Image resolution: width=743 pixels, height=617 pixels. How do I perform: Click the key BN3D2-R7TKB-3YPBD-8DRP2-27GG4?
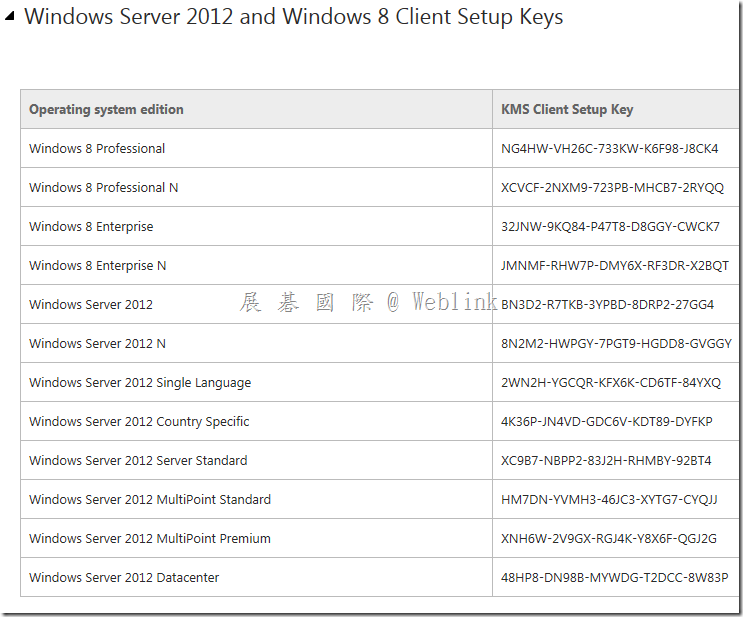coord(607,304)
